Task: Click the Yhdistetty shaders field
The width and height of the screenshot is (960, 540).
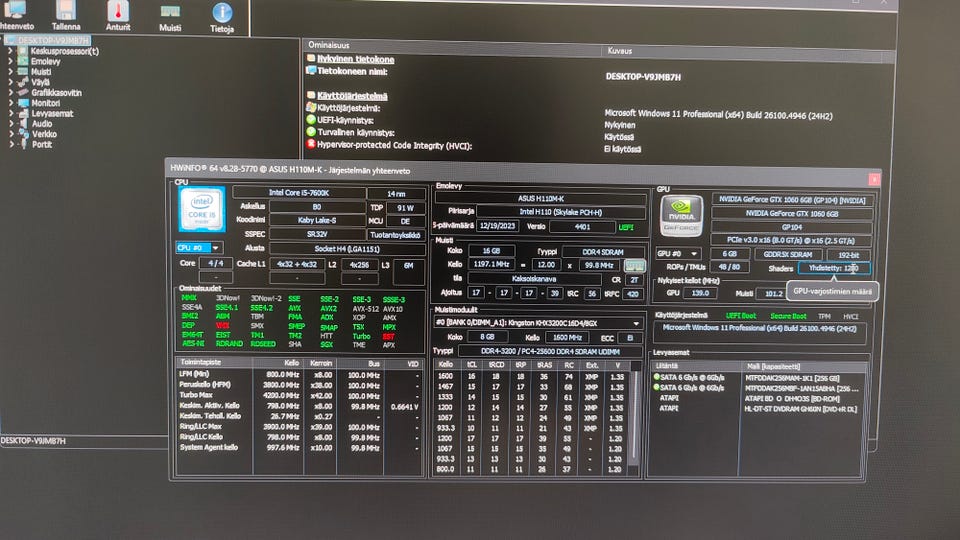Action: click(x=834, y=268)
